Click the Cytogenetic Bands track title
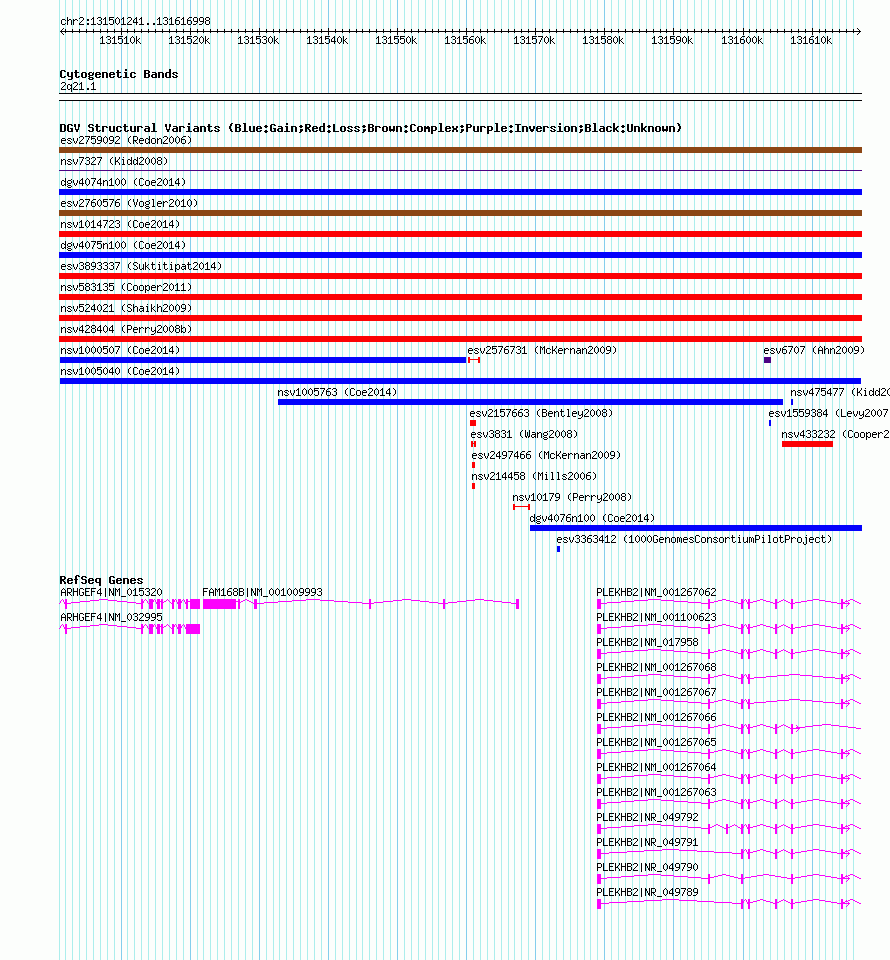Screen dimensions: 890x960 click(x=119, y=74)
